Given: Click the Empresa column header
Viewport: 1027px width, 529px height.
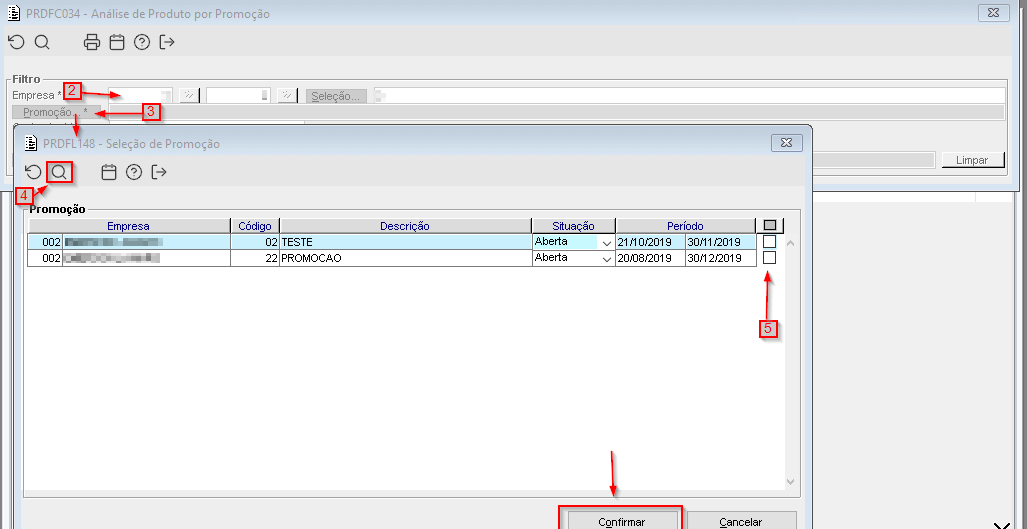Looking at the screenshot, I should [x=128, y=226].
